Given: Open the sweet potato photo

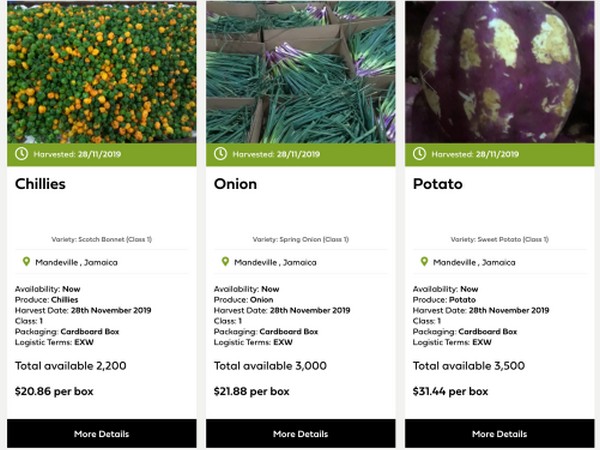Looking at the screenshot, I should (x=499, y=72).
